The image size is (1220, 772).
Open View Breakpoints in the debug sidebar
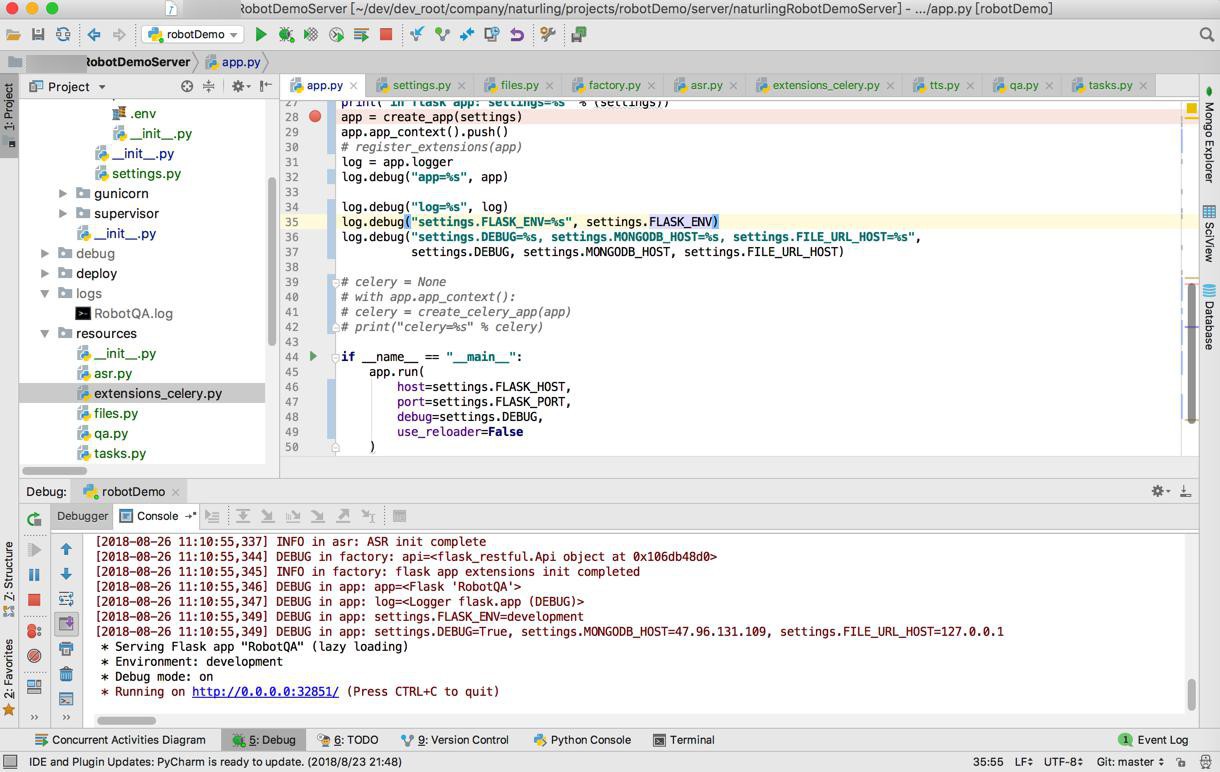tap(34, 631)
